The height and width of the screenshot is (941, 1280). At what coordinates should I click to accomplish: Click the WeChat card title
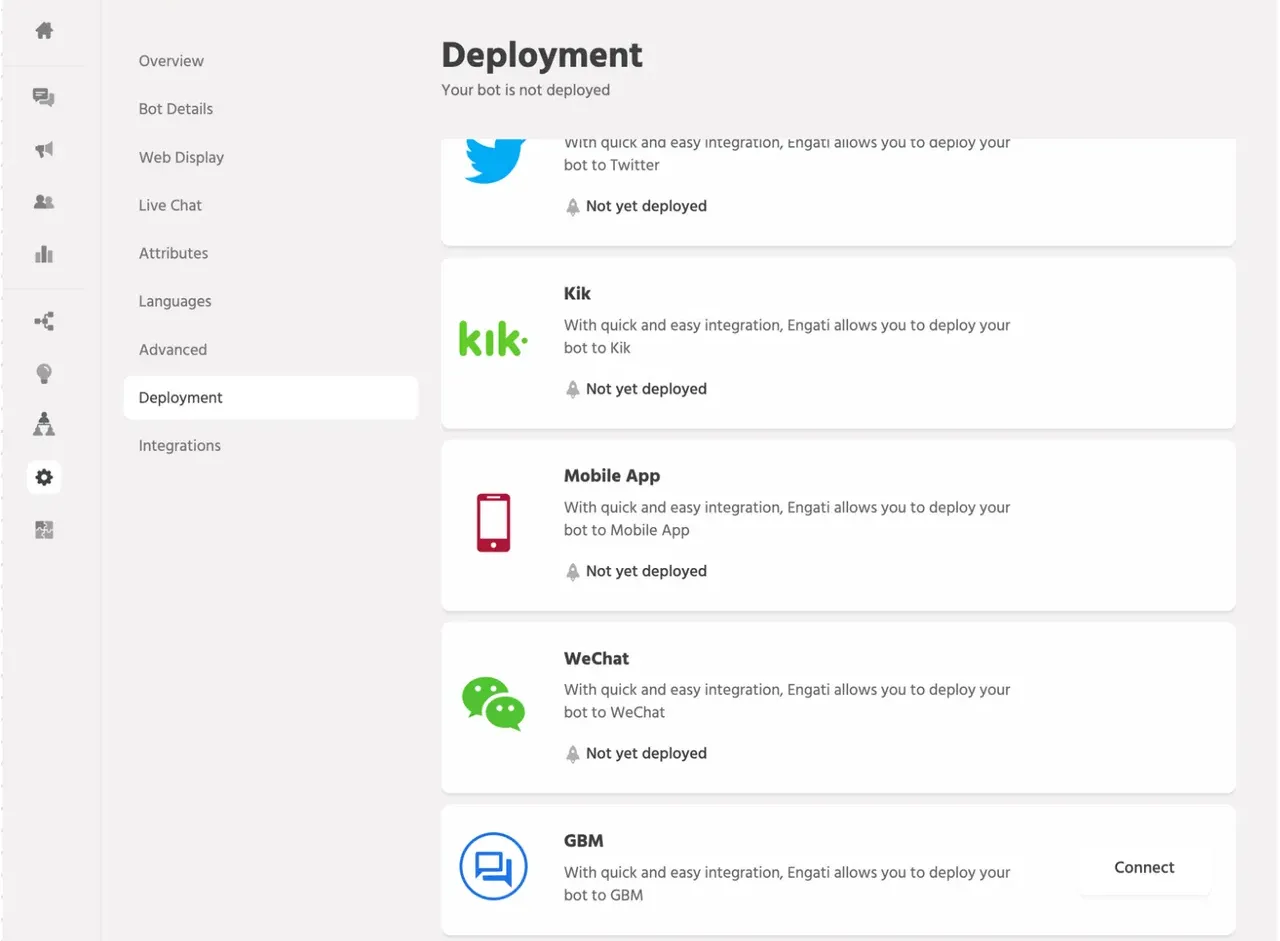tap(596, 658)
